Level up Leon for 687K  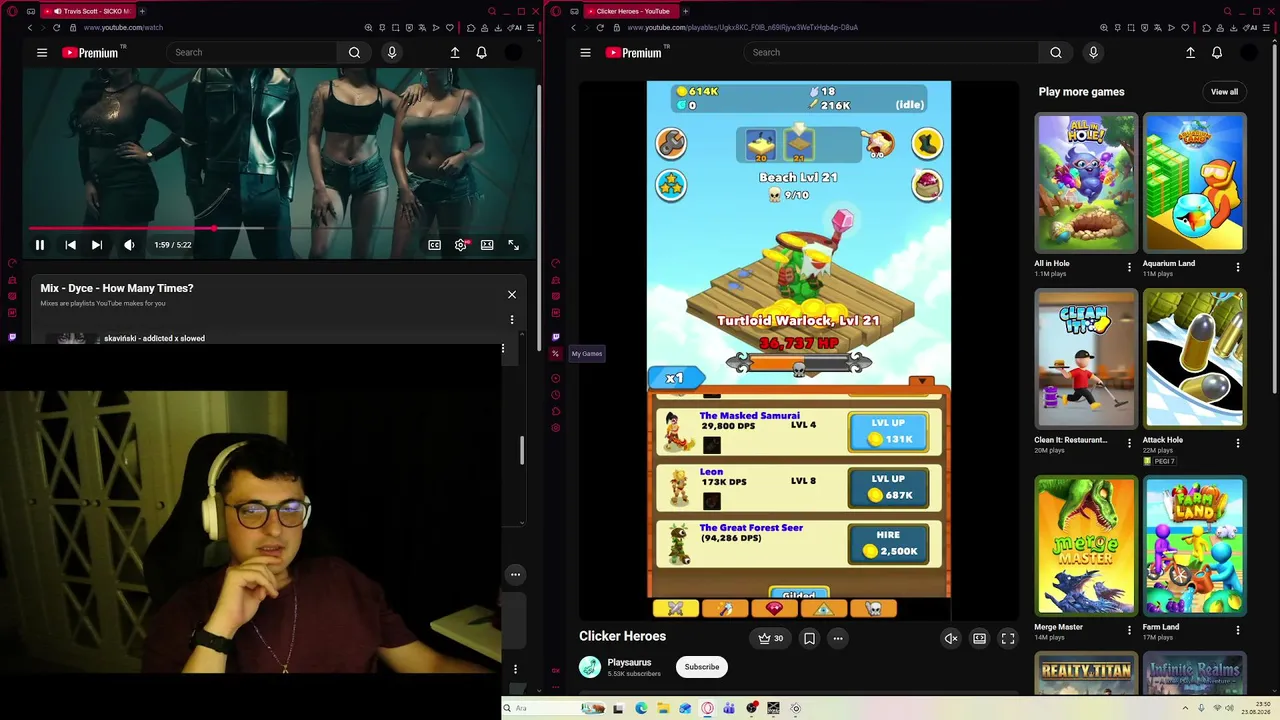coord(888,487)
